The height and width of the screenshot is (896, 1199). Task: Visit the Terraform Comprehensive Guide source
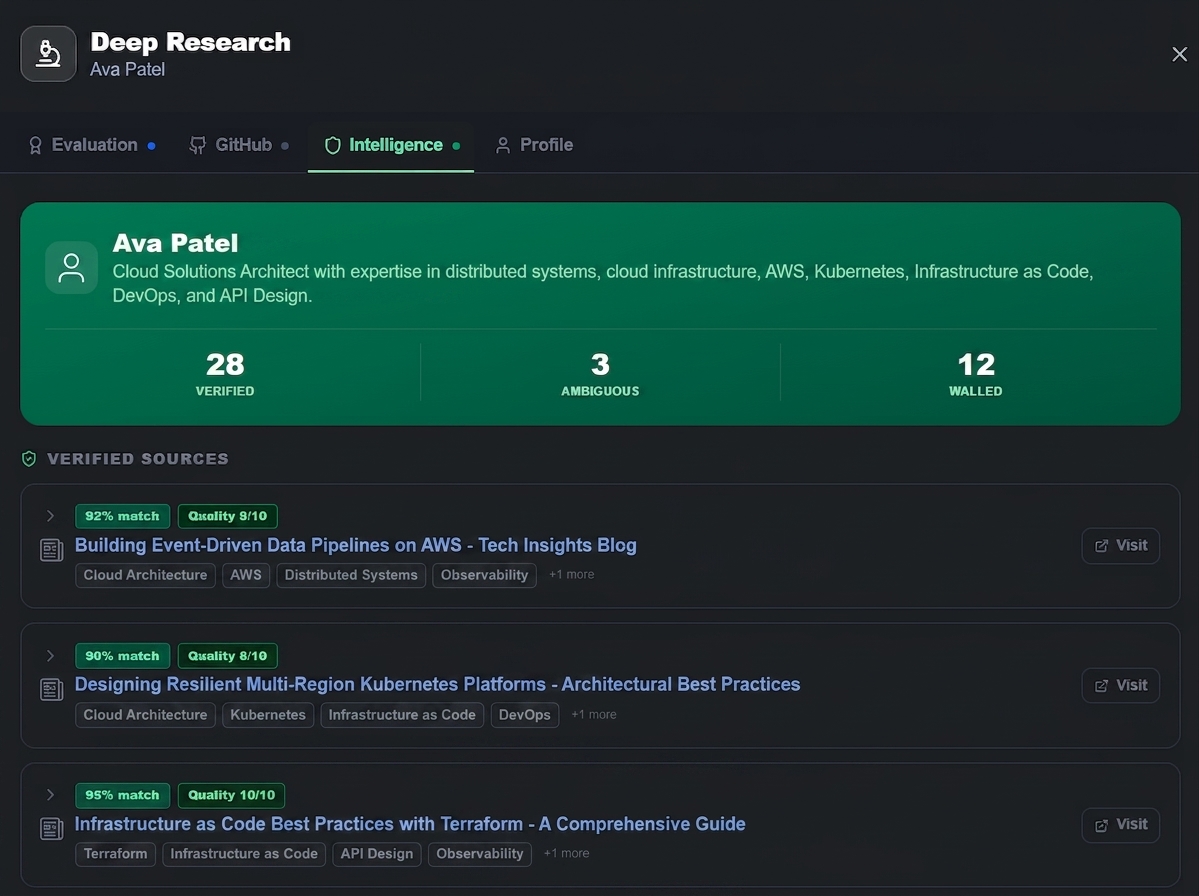tap(1120, 825)
